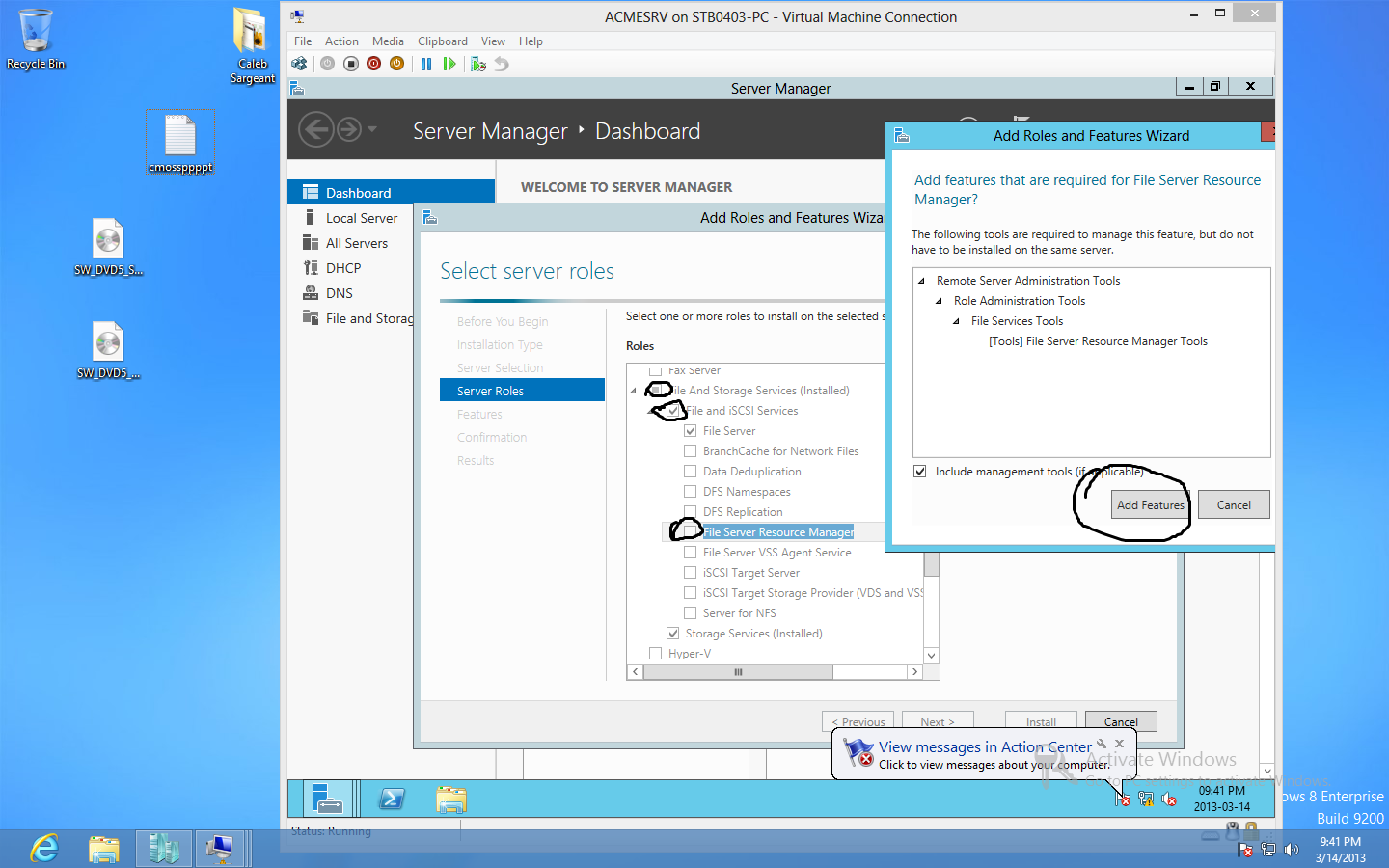Collapse Role Administration Tools node
The height and width of the screenshot is (868, 1389).
(x=939, y=301)
